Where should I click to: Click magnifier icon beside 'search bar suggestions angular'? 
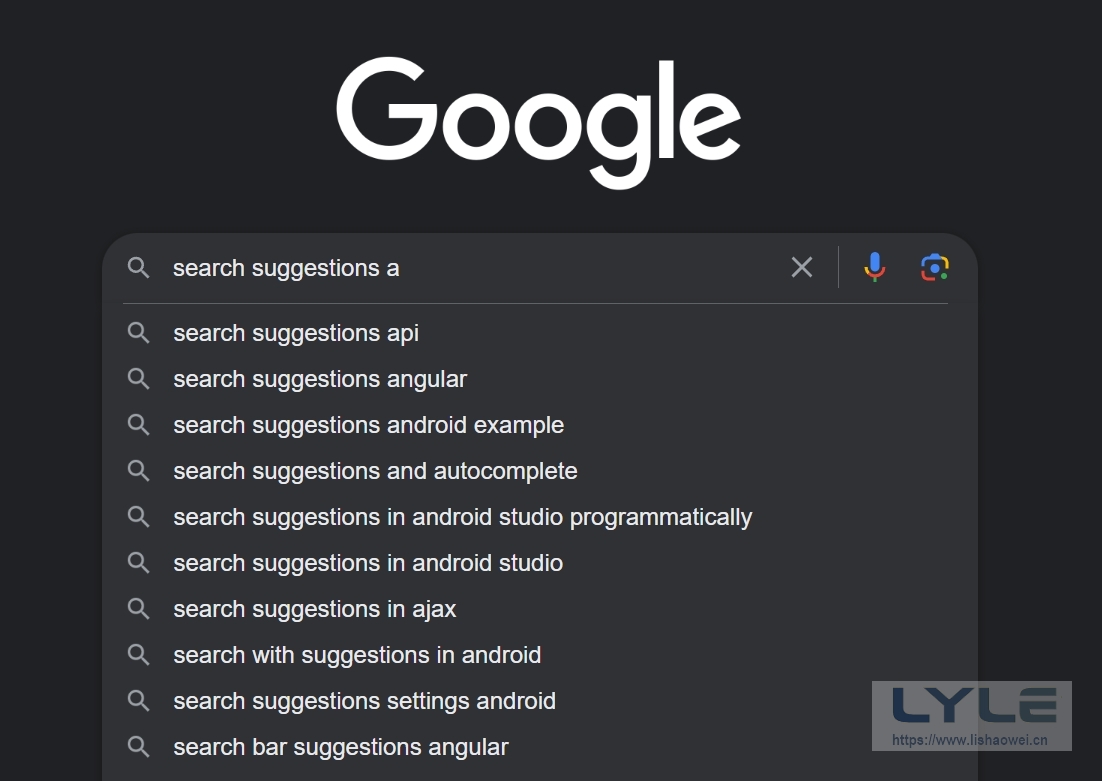[x=138, y=747]
